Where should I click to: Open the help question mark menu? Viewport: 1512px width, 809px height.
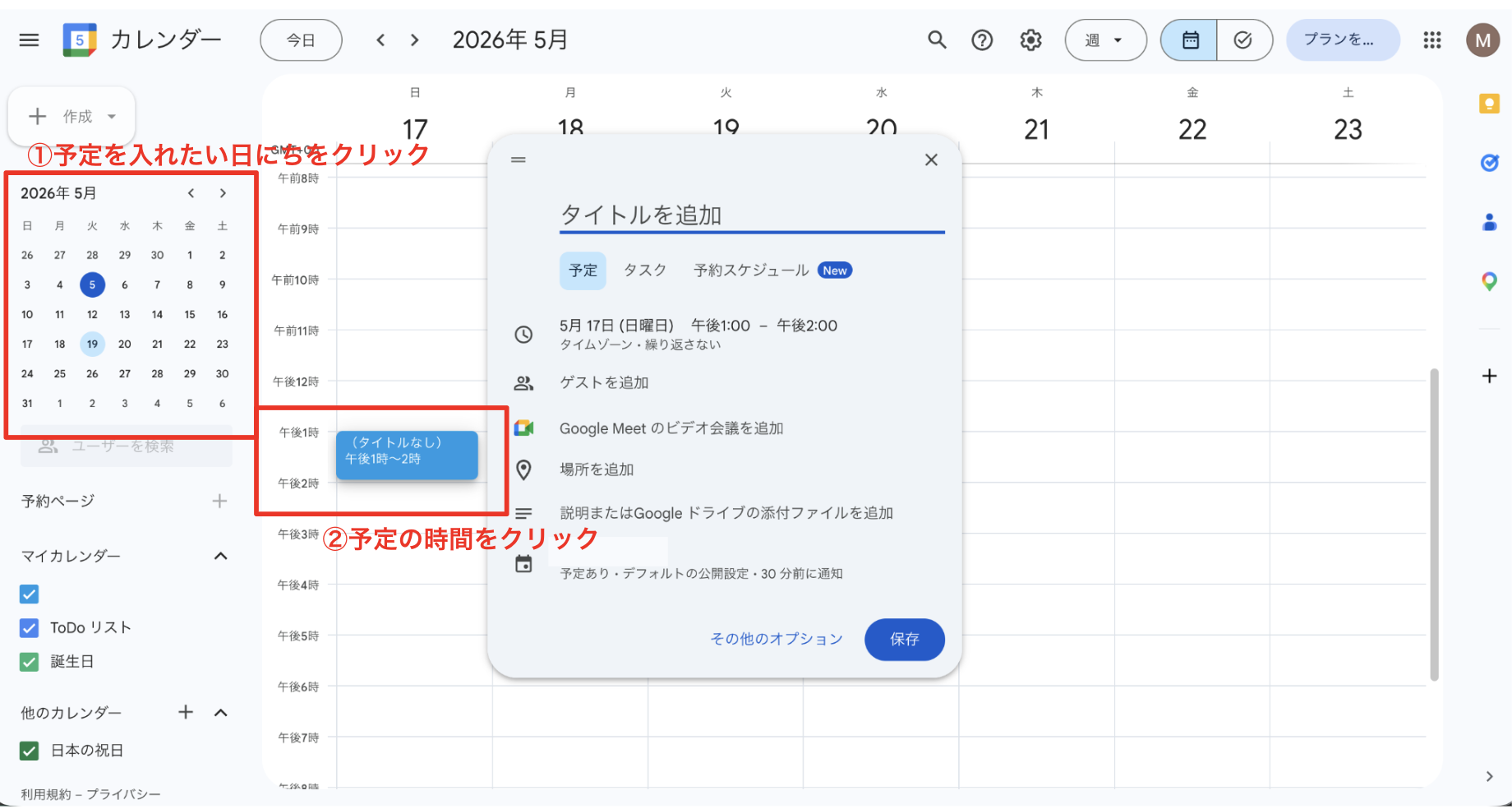point(982,39)
